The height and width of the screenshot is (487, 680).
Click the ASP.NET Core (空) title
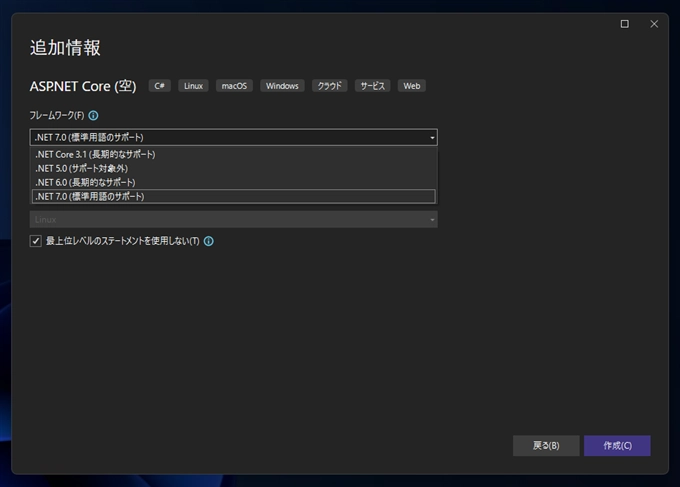pos(83,86)
